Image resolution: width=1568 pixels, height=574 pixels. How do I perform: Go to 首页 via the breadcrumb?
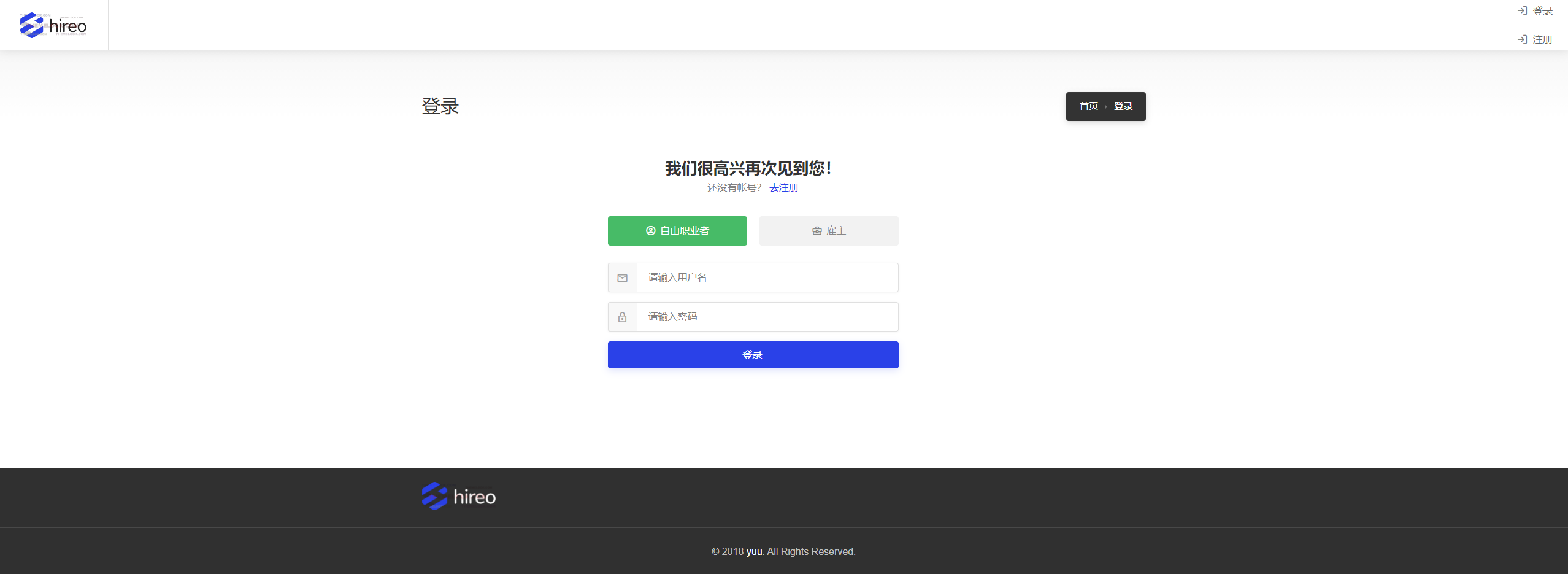[x=1088, y=106]
